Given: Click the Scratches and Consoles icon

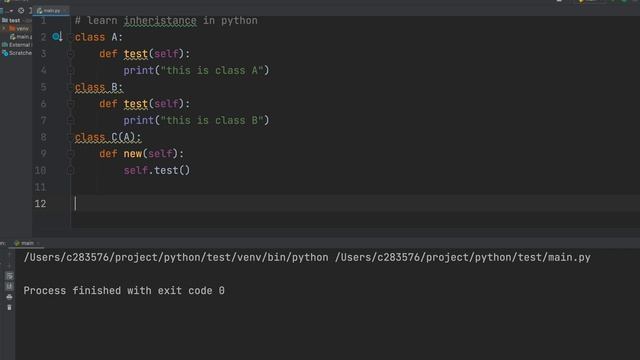Looking at the screenshot, I should pos(5,53).
